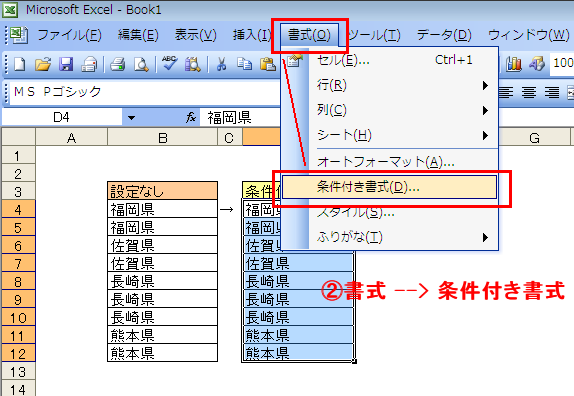The height and width of the screenshot is (396, 574).
Task: Click the 設定なし header cell
Action: point(163,191)
